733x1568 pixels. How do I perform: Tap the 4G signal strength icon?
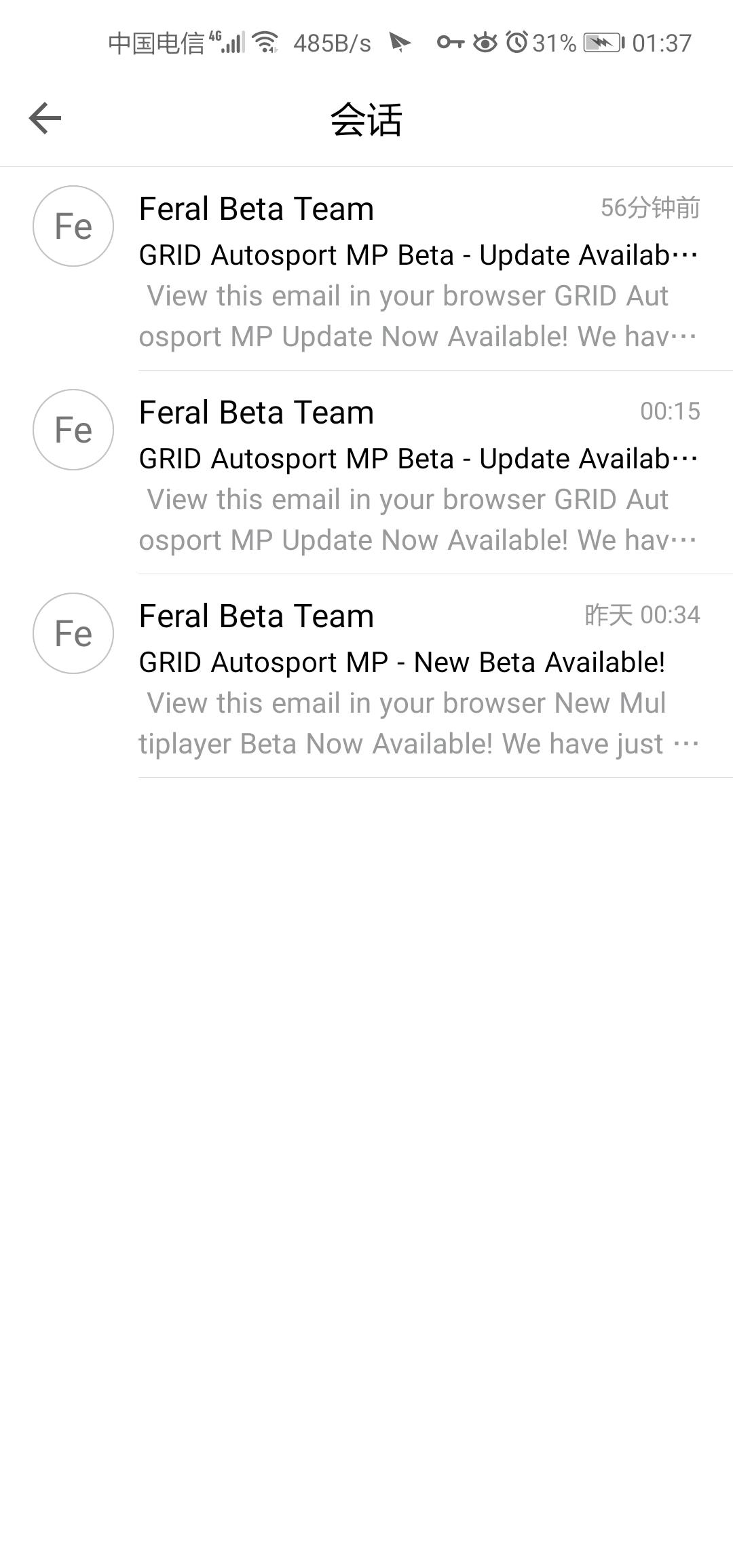coord(227,42)
